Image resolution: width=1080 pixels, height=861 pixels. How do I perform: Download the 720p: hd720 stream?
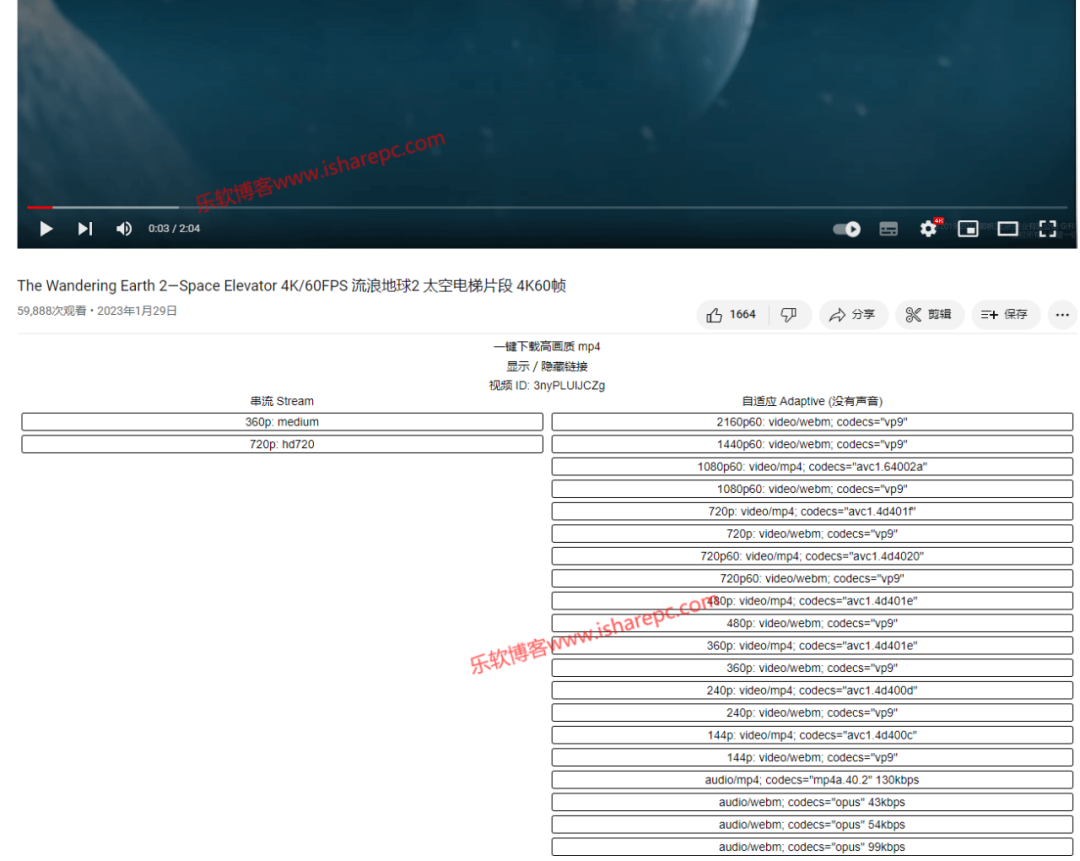click(x=282, y=444)
